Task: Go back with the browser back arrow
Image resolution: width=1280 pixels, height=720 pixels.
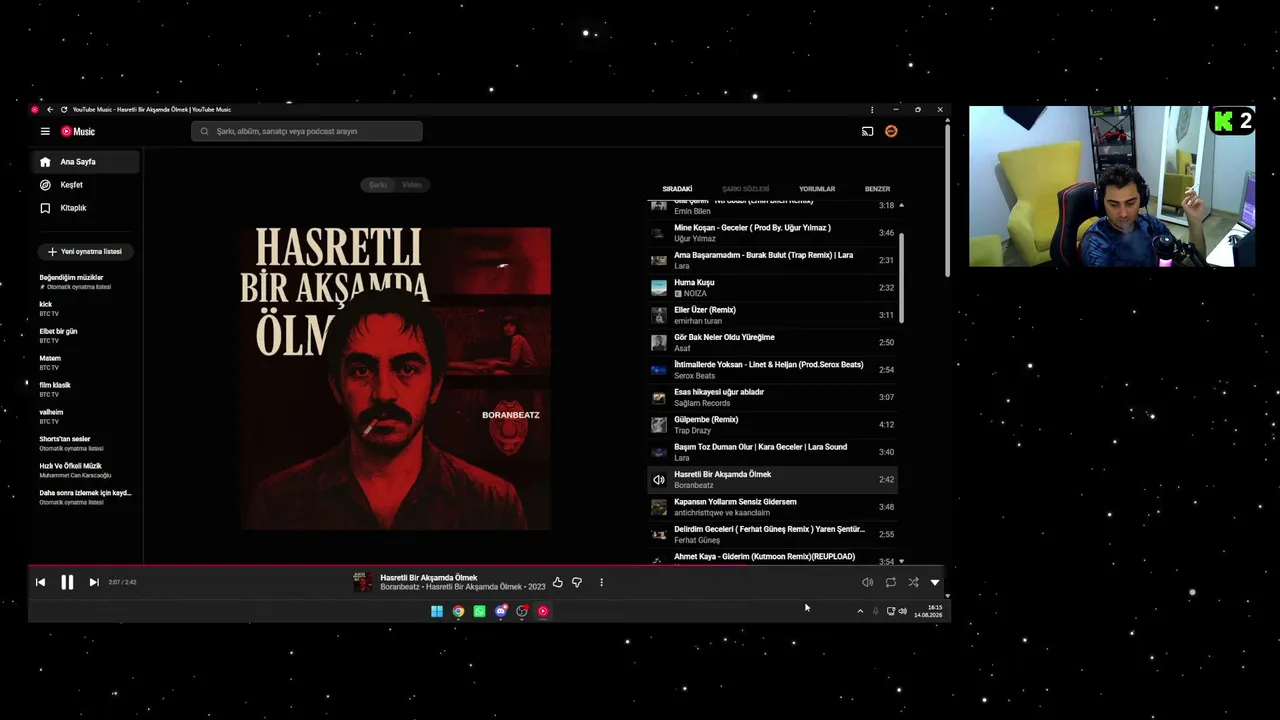Action: pyautogui.click(x=50, y=109)
